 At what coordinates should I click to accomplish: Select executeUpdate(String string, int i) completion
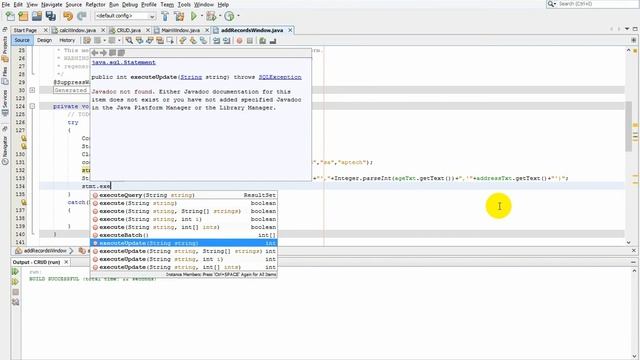[x=184, y=259]
